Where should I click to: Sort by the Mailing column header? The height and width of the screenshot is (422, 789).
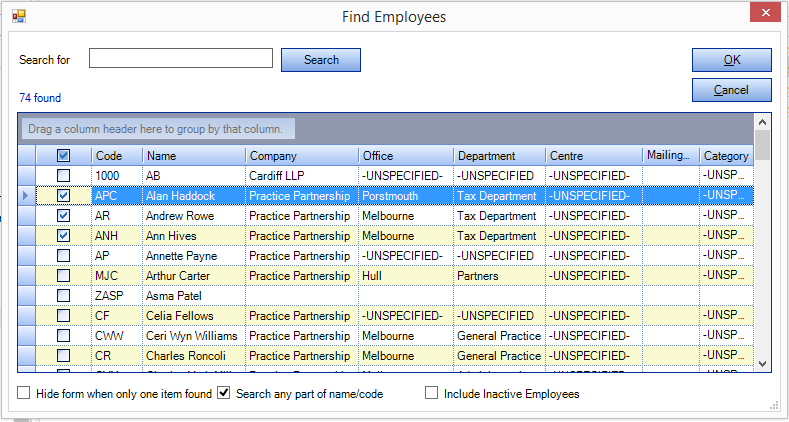[671, 156]
